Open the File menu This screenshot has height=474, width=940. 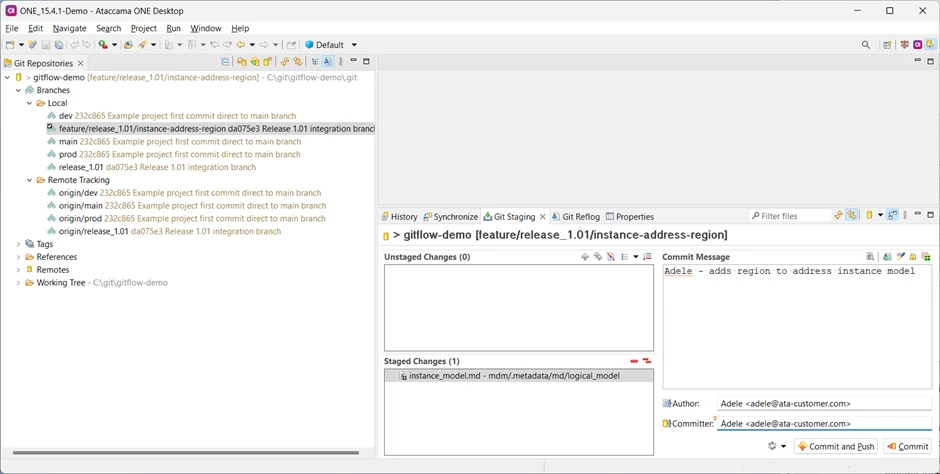coord(12,28)
